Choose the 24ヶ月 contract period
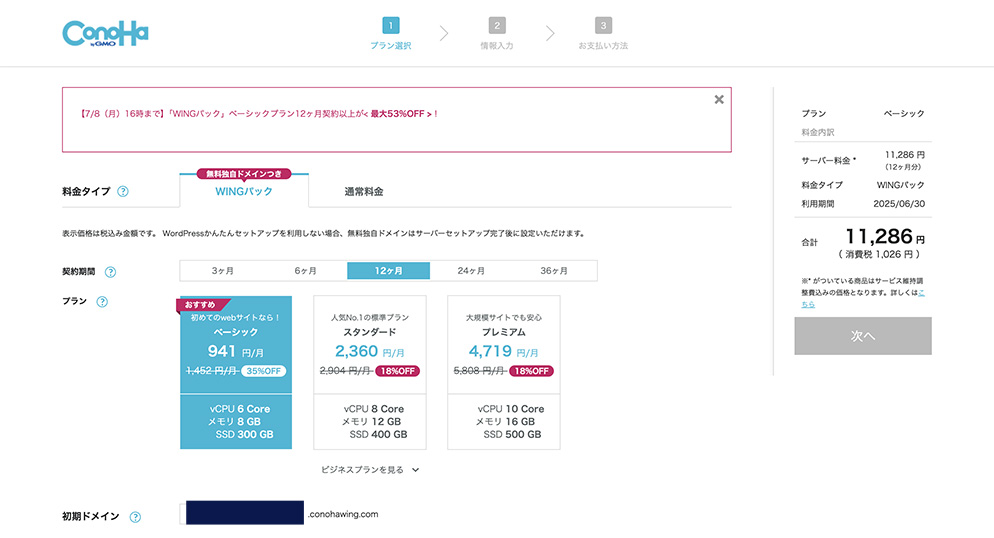 click(471, 271)
